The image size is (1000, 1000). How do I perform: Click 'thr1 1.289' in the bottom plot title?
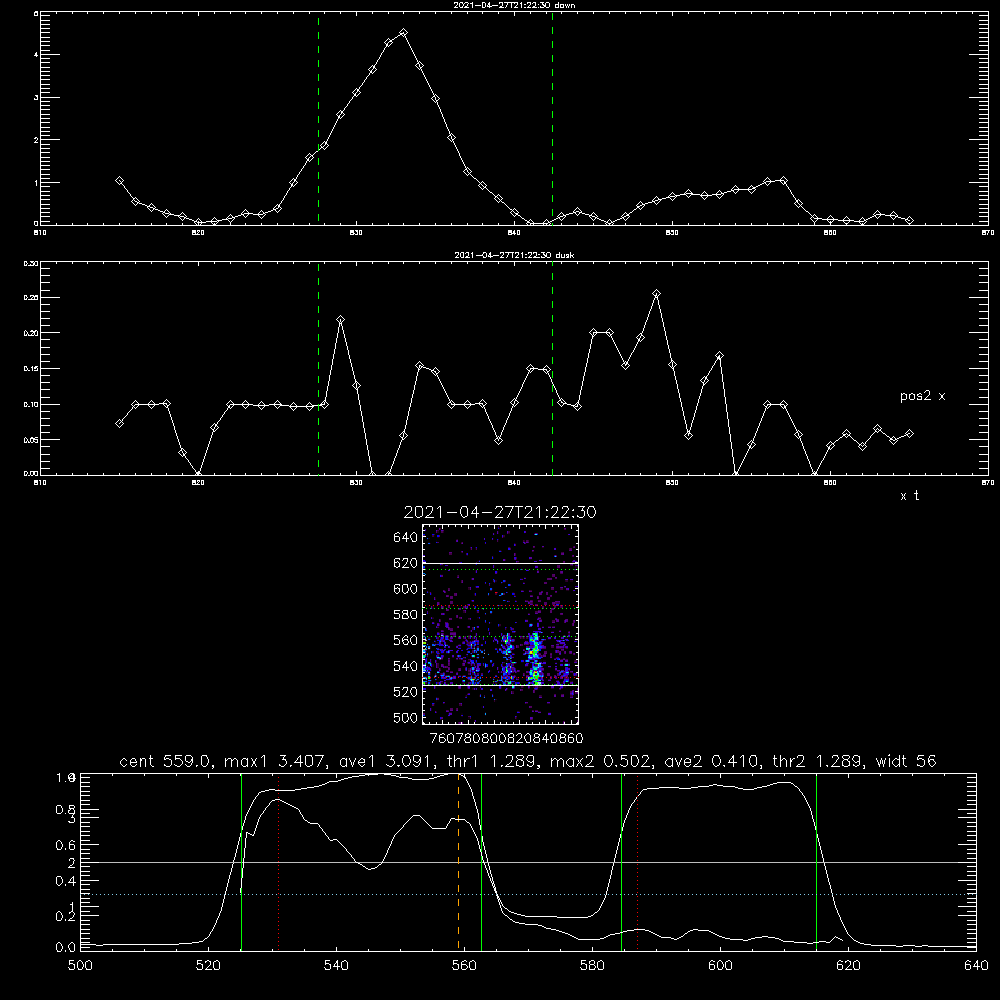[x=492, y=761]
